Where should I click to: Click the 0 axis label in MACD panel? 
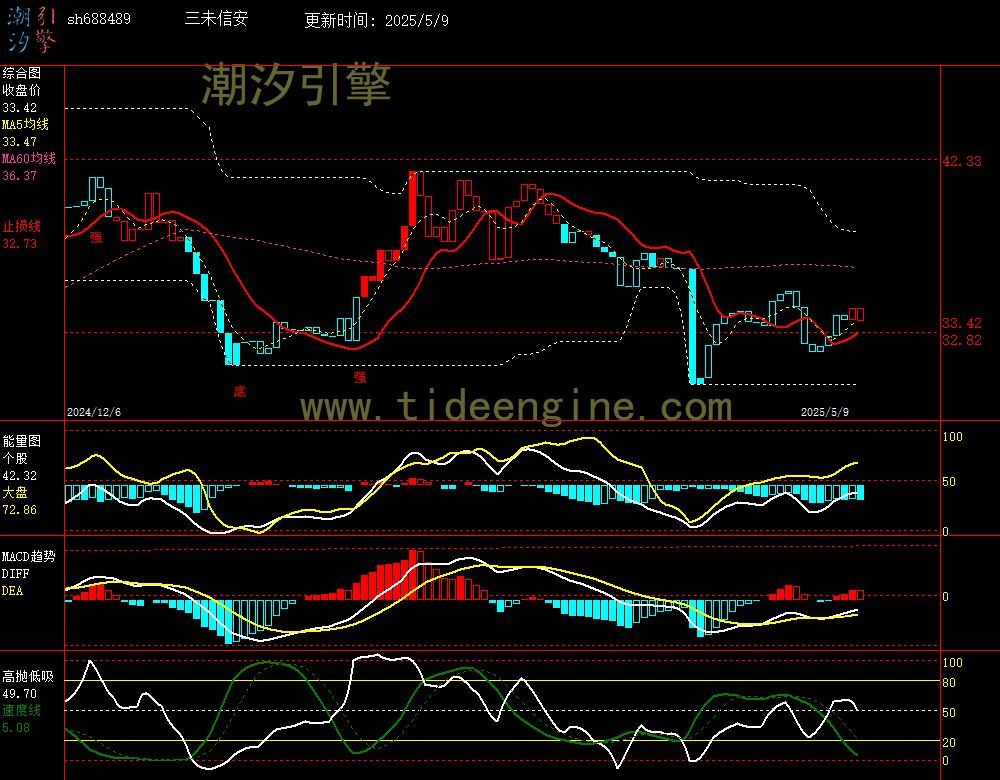946,597
